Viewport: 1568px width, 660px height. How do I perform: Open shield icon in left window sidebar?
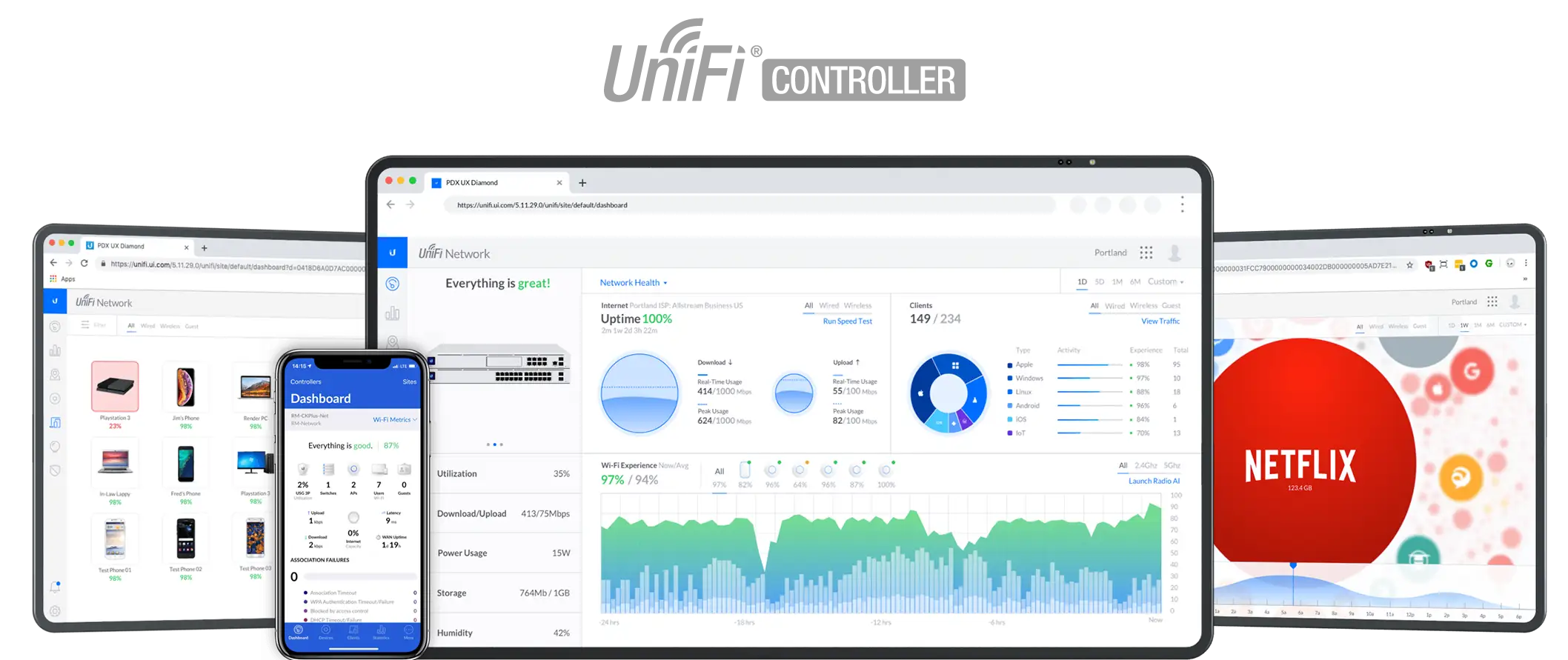[55, 470]
